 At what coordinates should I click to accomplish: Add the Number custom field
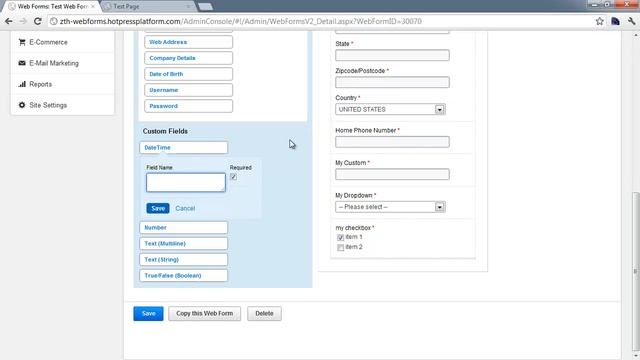(x=184, y=227)
